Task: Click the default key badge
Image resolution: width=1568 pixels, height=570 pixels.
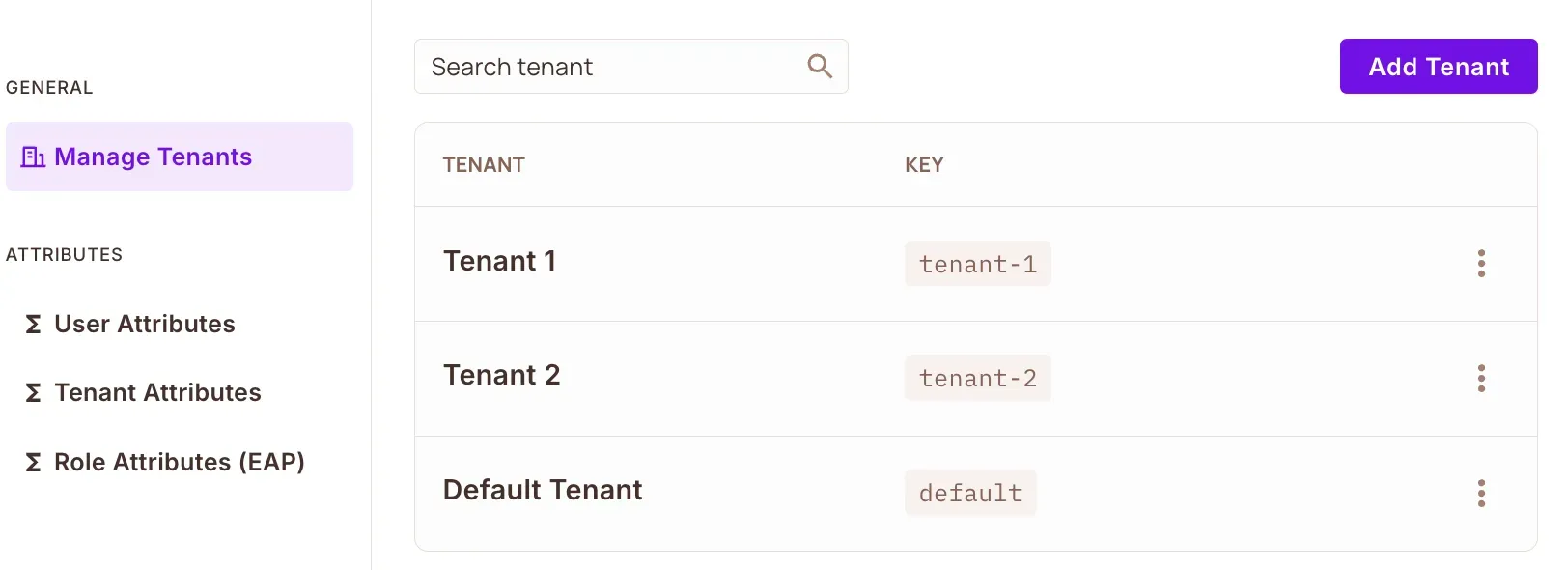Action: pyautogui.click(x=969, y=494)
